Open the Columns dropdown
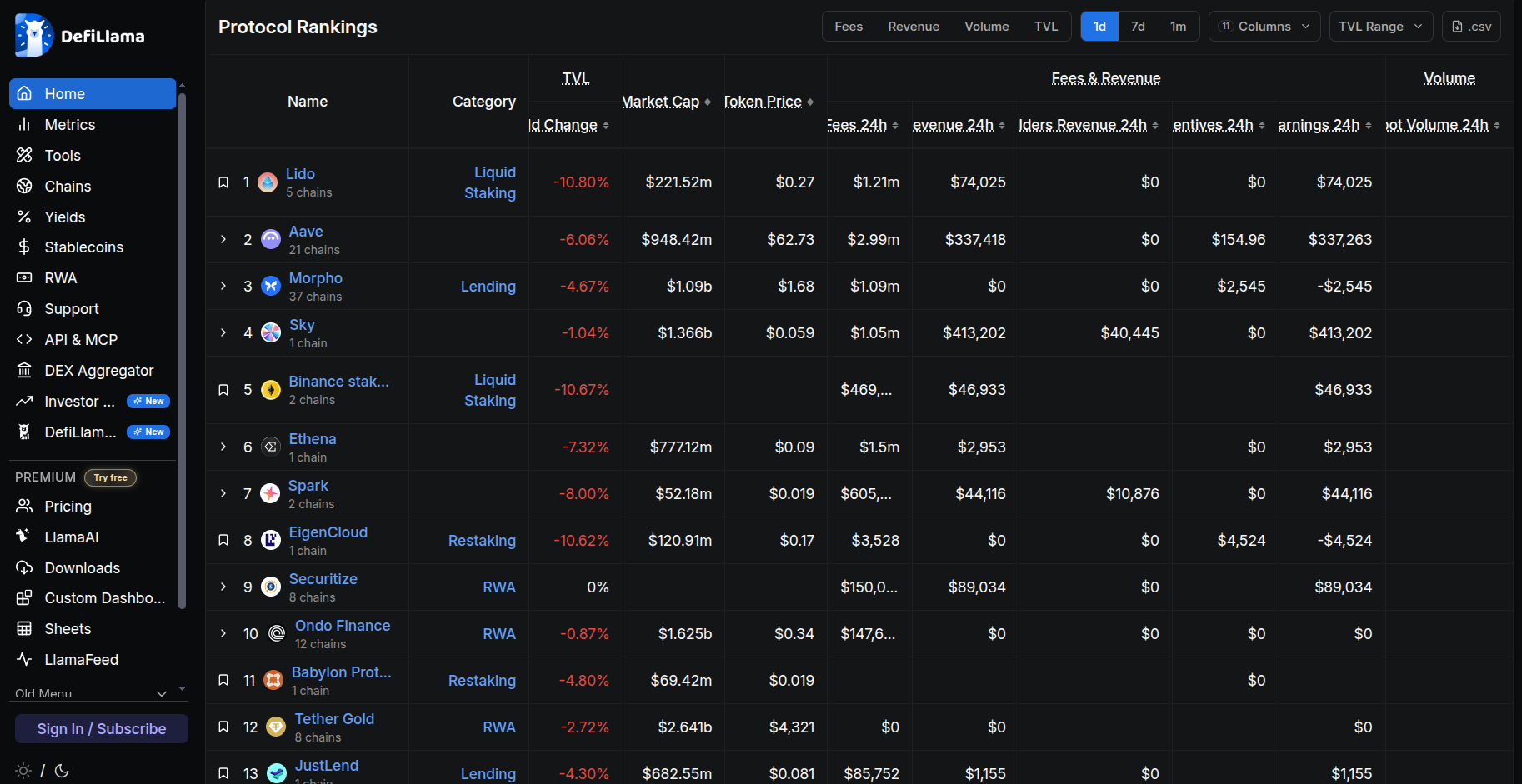Viewport: 1522px width, 784px height. (1264, 27)
